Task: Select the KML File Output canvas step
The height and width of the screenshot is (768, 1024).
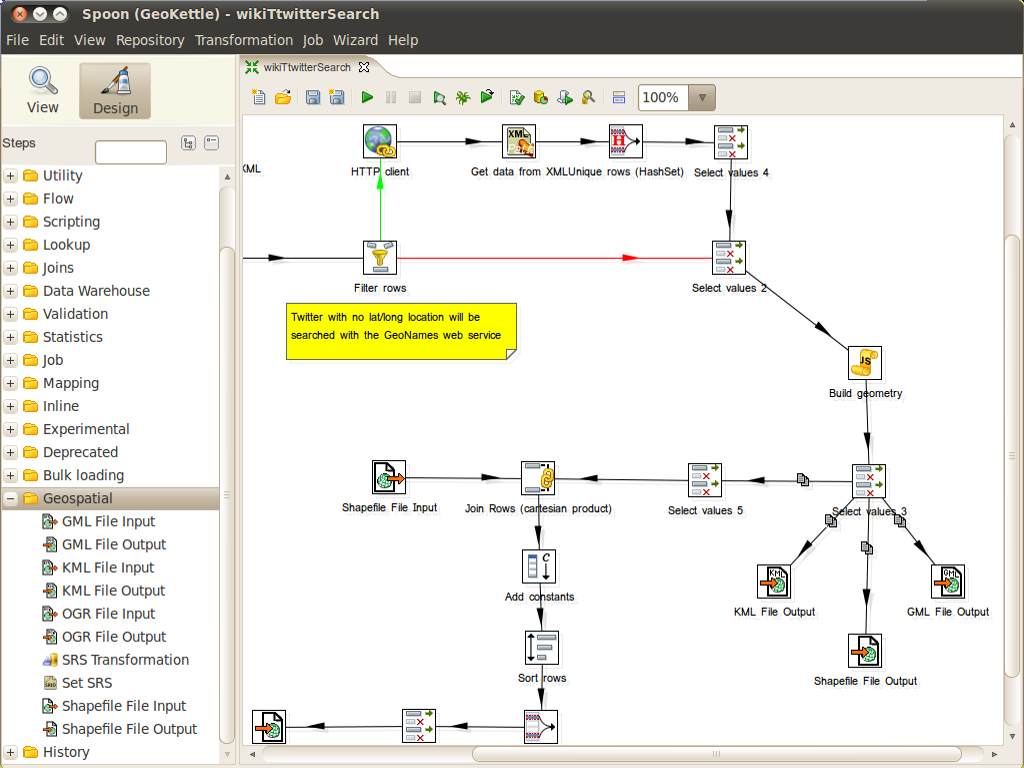Action: pos(774,581)
